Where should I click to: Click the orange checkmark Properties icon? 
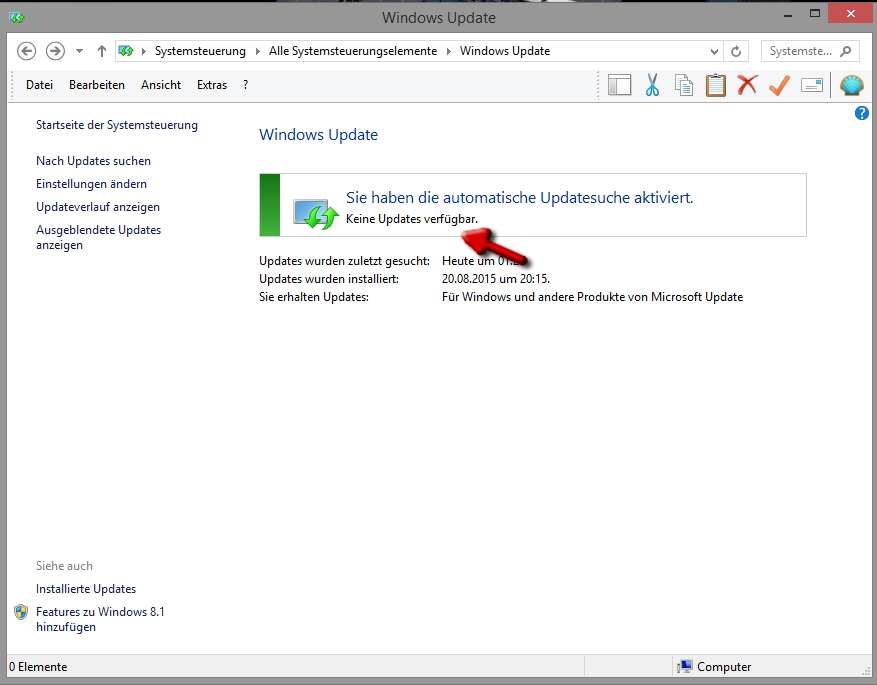point(779,86)
